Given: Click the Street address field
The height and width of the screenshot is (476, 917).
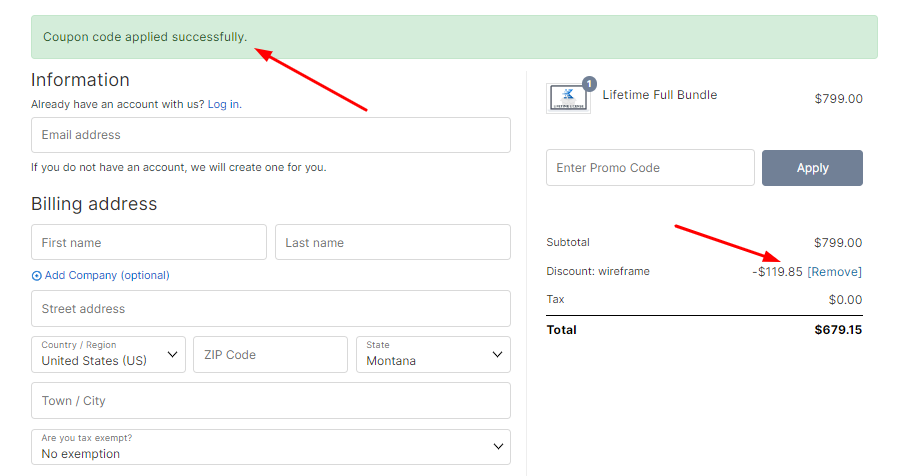Looking at the screenshot, I should click(270, 309).
